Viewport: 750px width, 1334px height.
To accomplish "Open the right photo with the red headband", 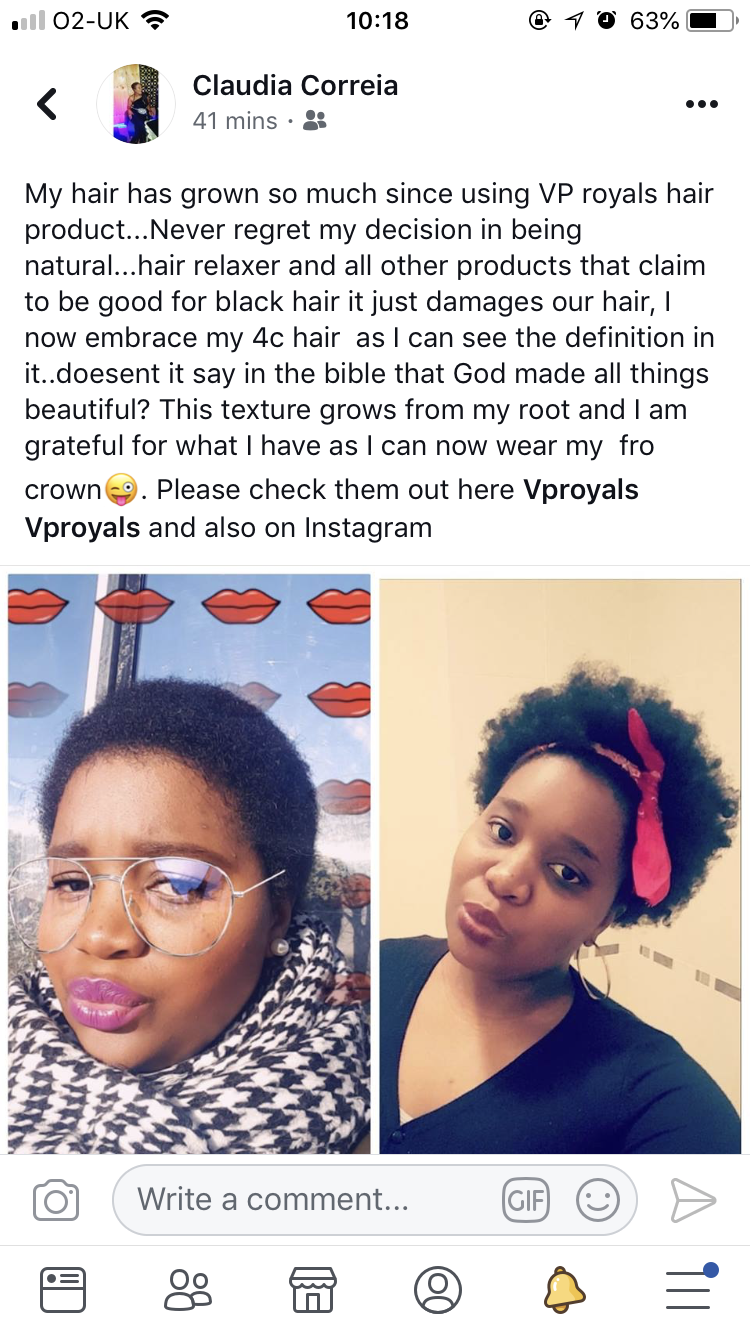I will click(561, 864).
